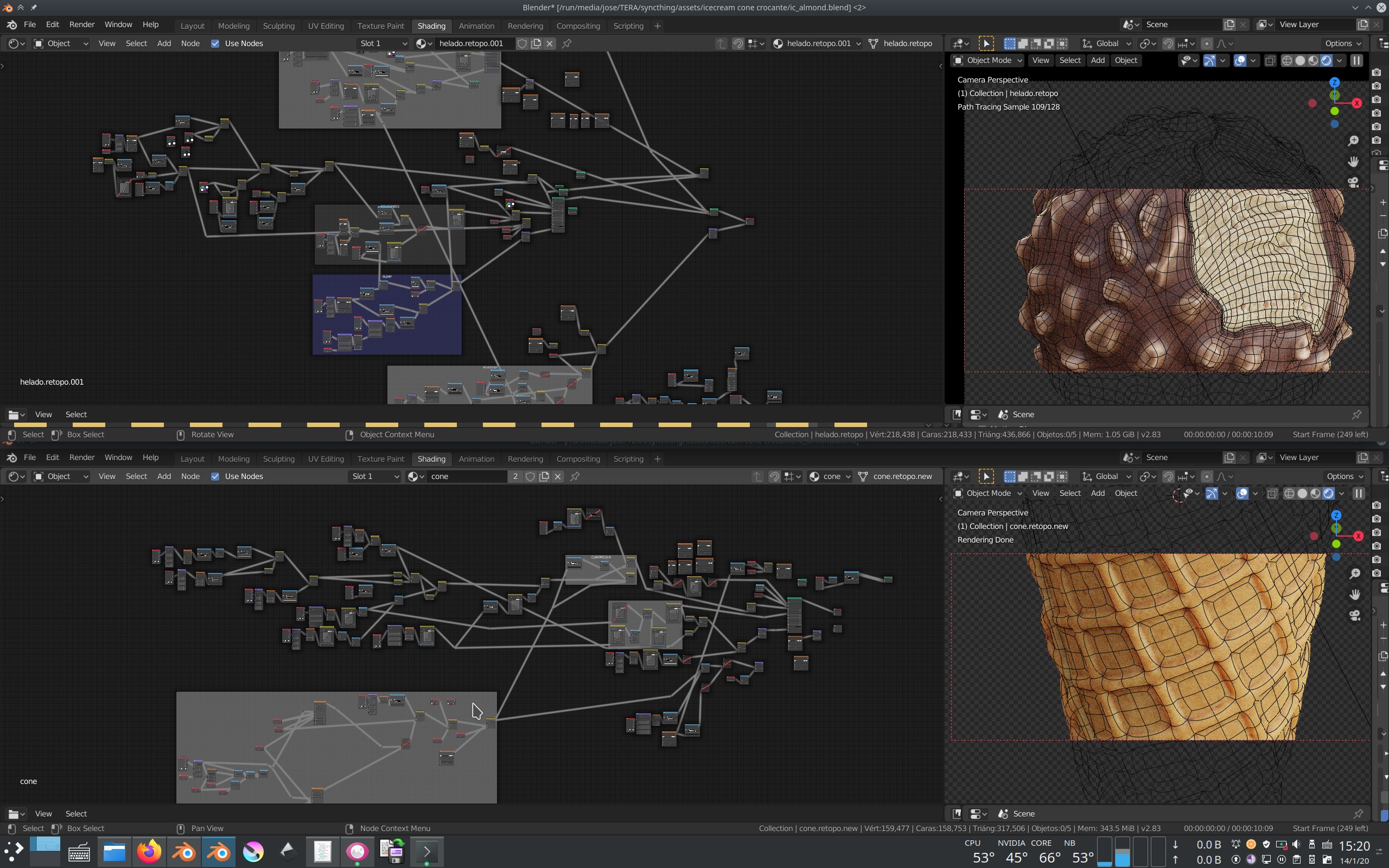Pin the cone material node tree

tap(575, 476)
